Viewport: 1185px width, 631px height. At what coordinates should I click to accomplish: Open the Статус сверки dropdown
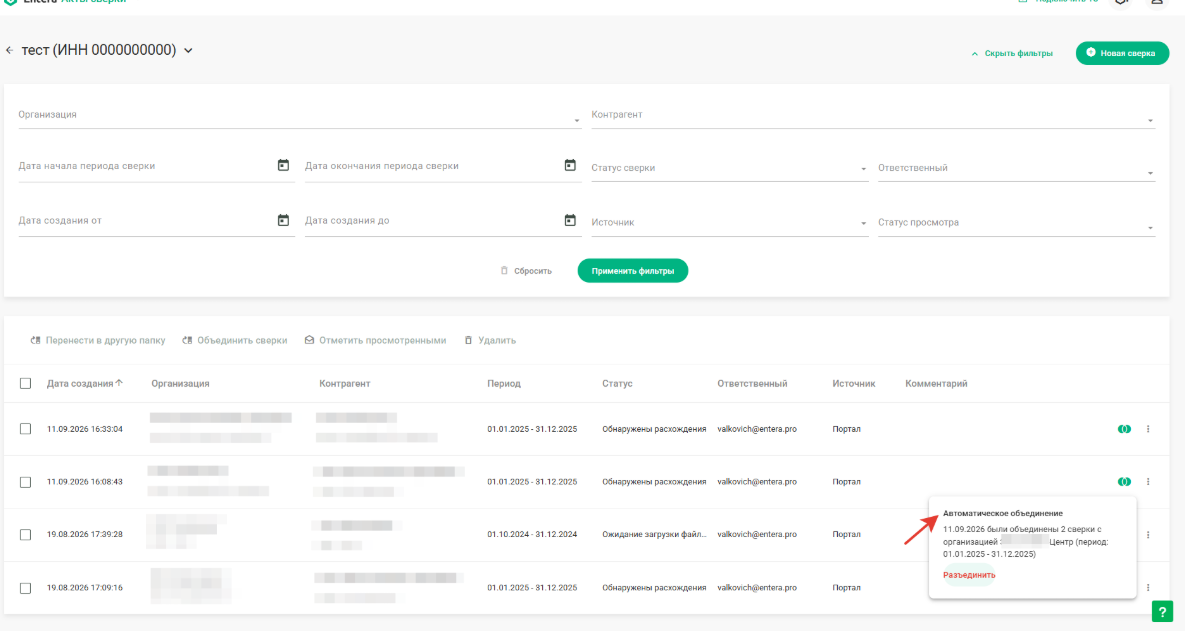pos(729,169)
